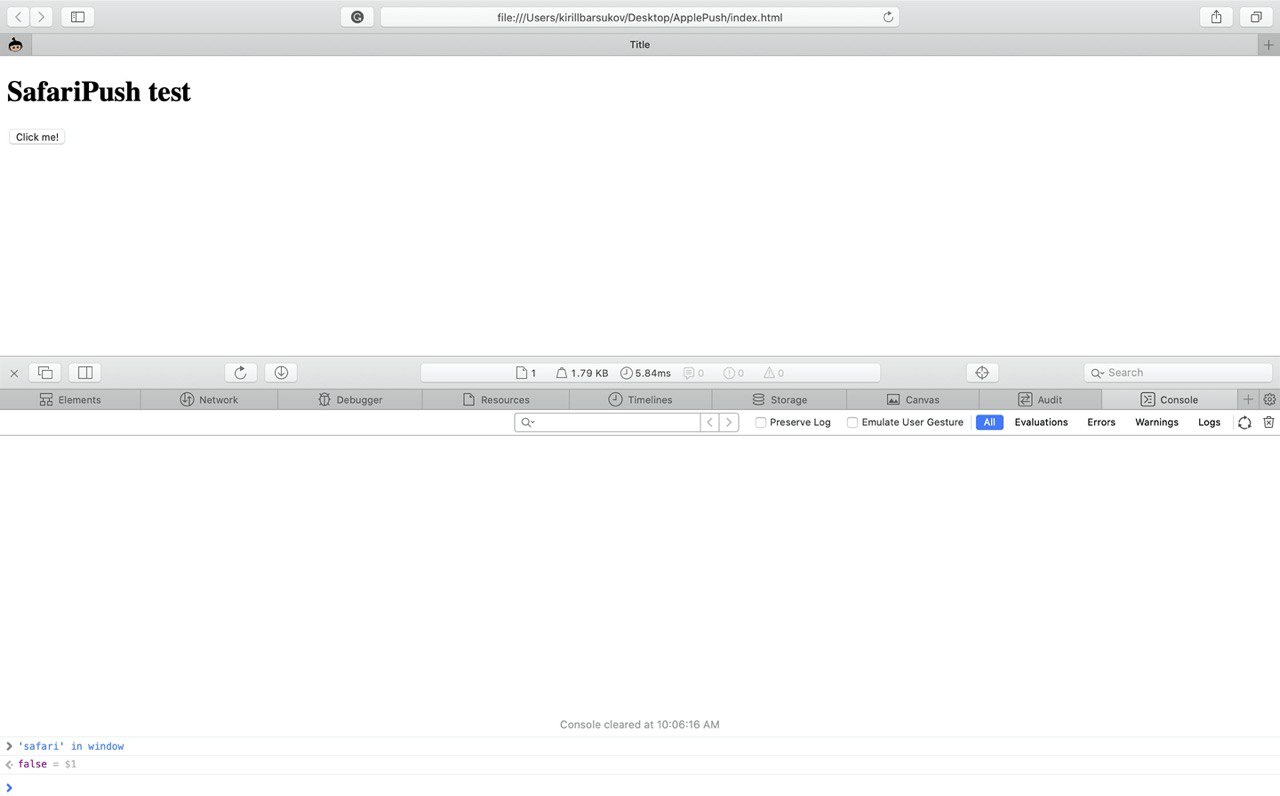Viewport: 1280px width, 796px height.
Task: Reload the page from the address bar
Action: click(888, 17)
